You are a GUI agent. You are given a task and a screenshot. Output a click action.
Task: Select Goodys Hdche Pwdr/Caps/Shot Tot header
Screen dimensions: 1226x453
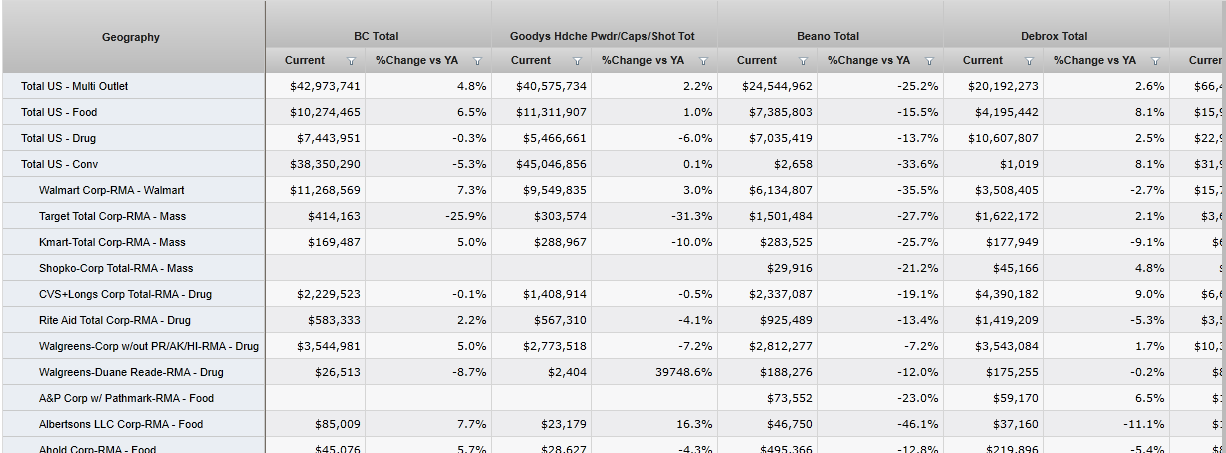(602, 36)
